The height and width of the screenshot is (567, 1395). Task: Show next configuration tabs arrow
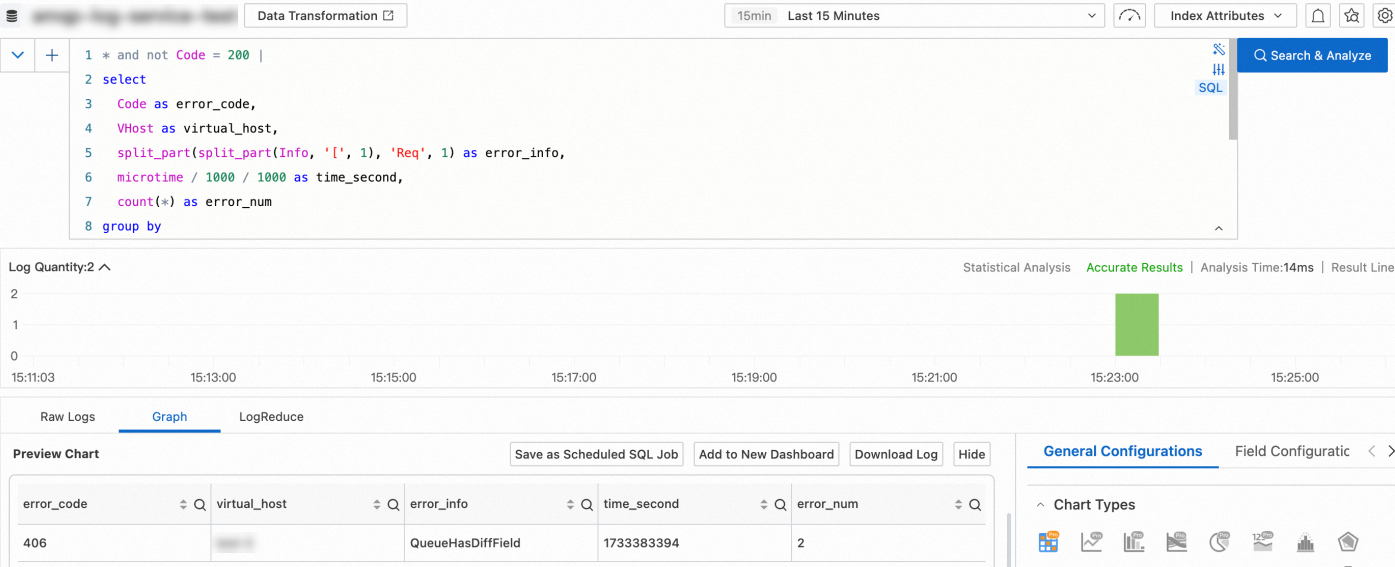click(x=1390, y=452)
